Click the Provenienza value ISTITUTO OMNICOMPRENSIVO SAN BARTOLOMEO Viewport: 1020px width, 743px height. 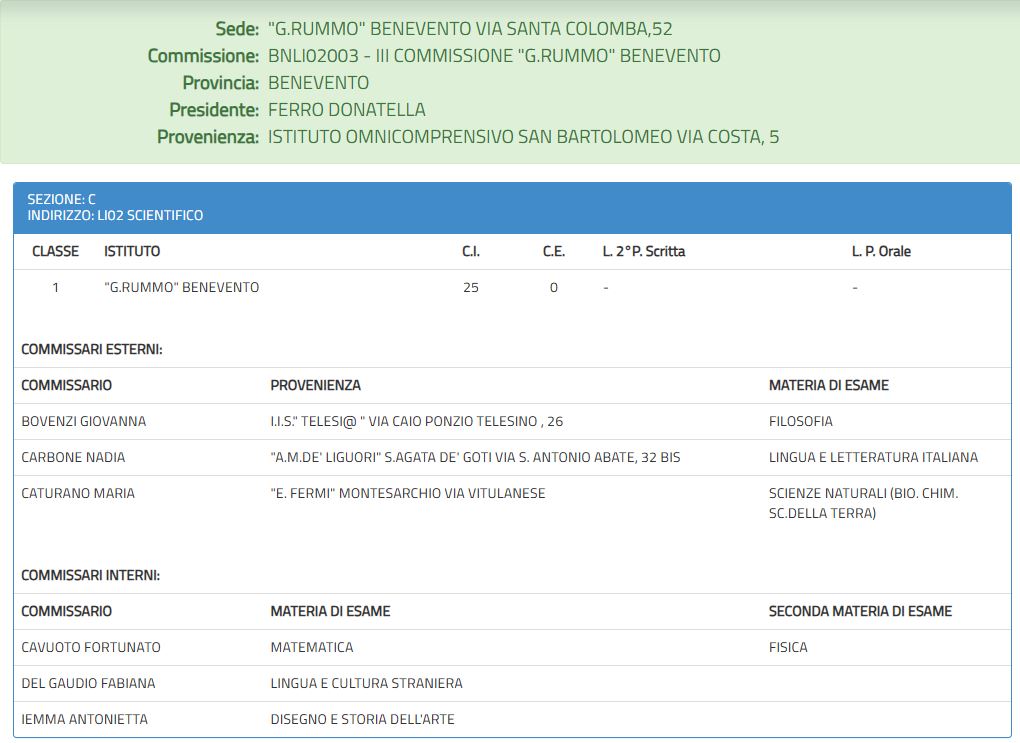click(470, 137)
